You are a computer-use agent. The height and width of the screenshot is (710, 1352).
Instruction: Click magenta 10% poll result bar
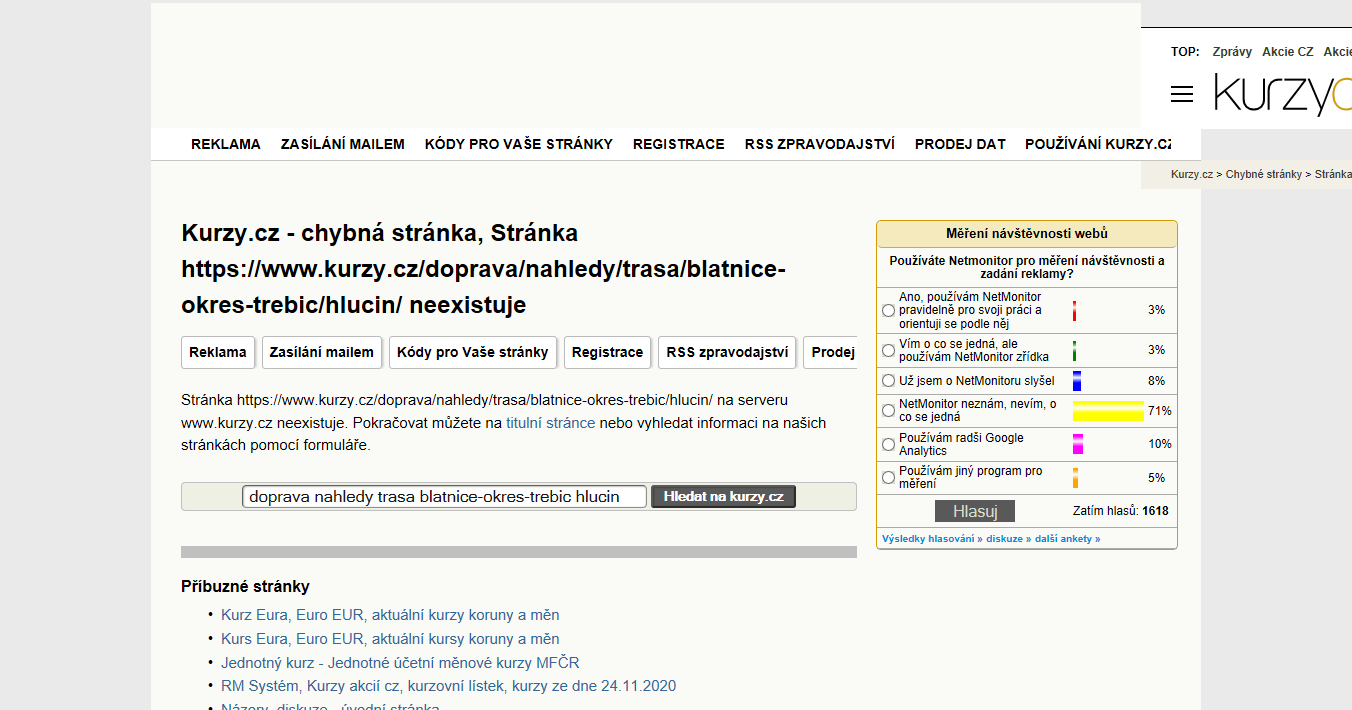(x=1078, y=444)
